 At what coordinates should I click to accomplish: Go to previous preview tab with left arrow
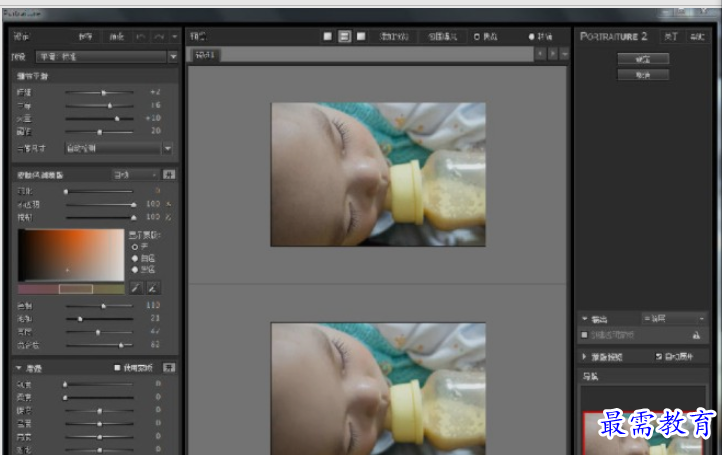[x=541, y=54]
